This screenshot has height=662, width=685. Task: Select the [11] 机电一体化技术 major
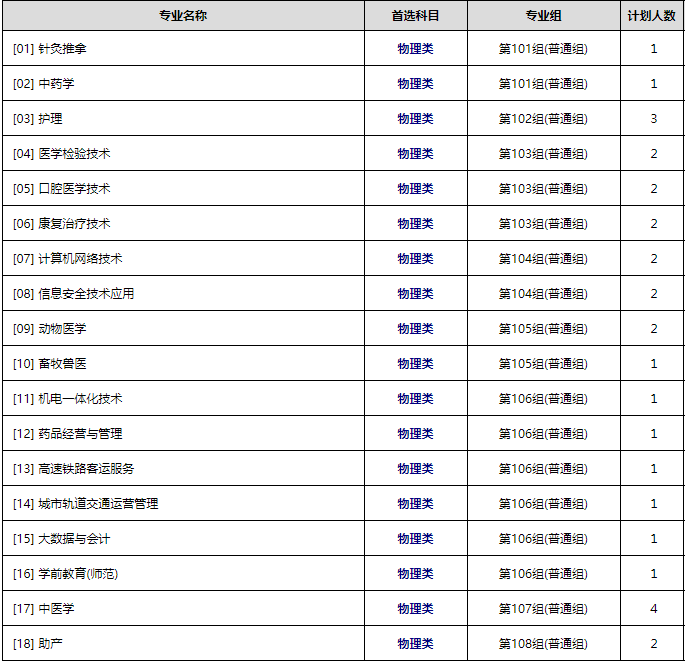pos(68,398)
